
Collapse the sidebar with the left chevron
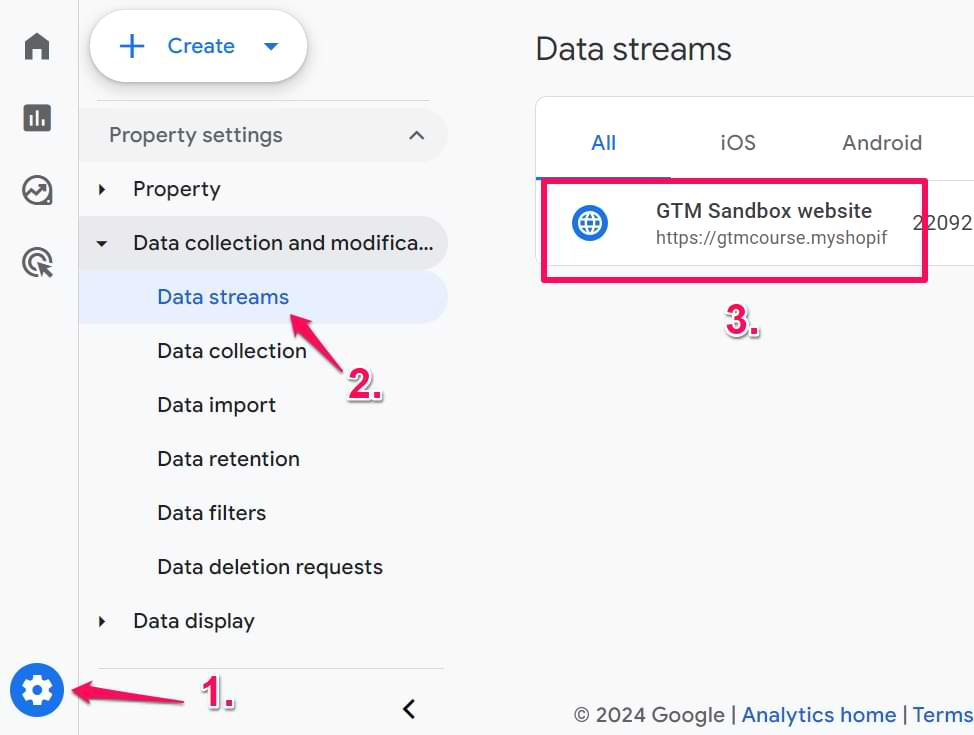[x=408, y=709]
